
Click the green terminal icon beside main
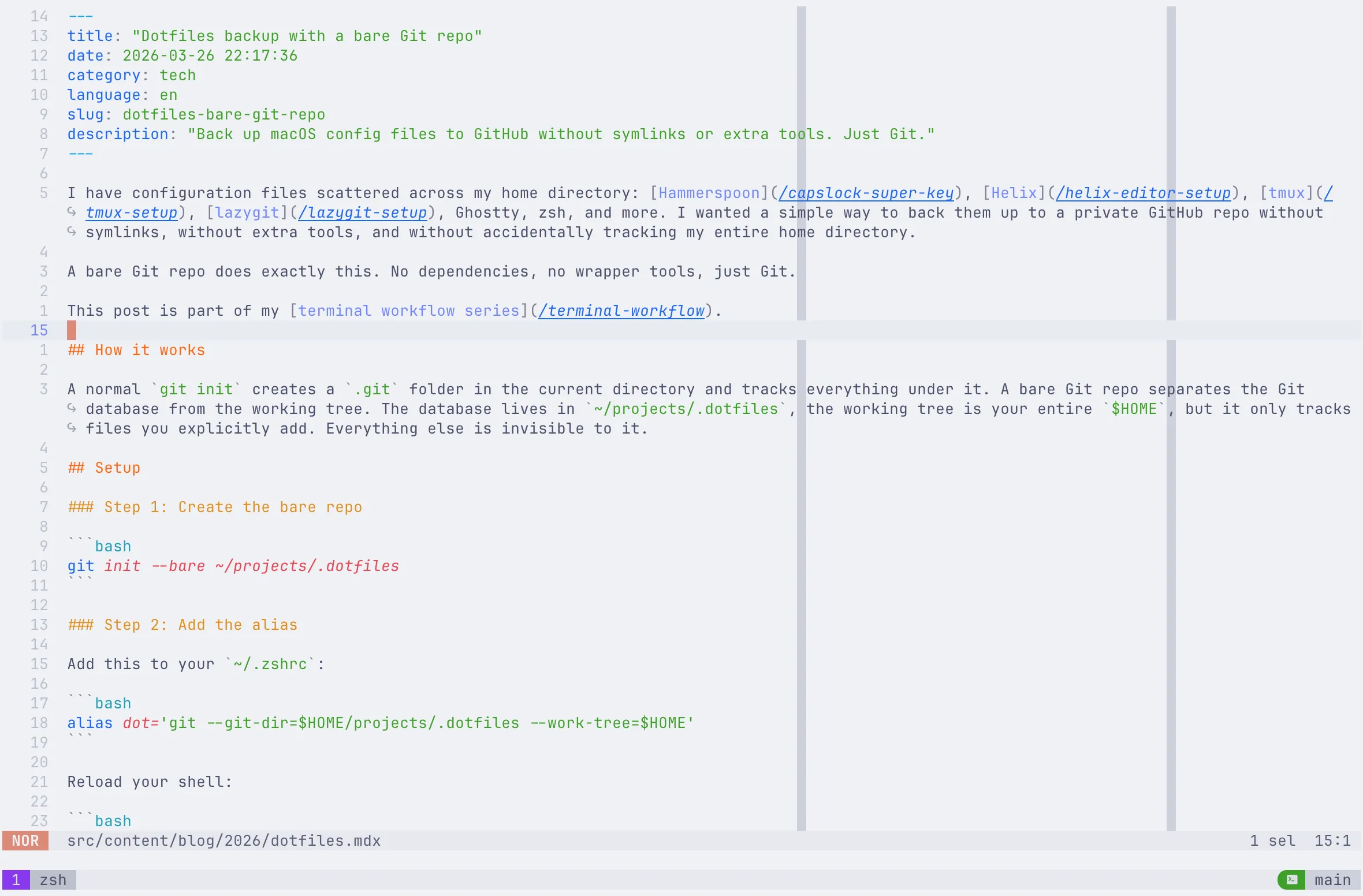1292,880
